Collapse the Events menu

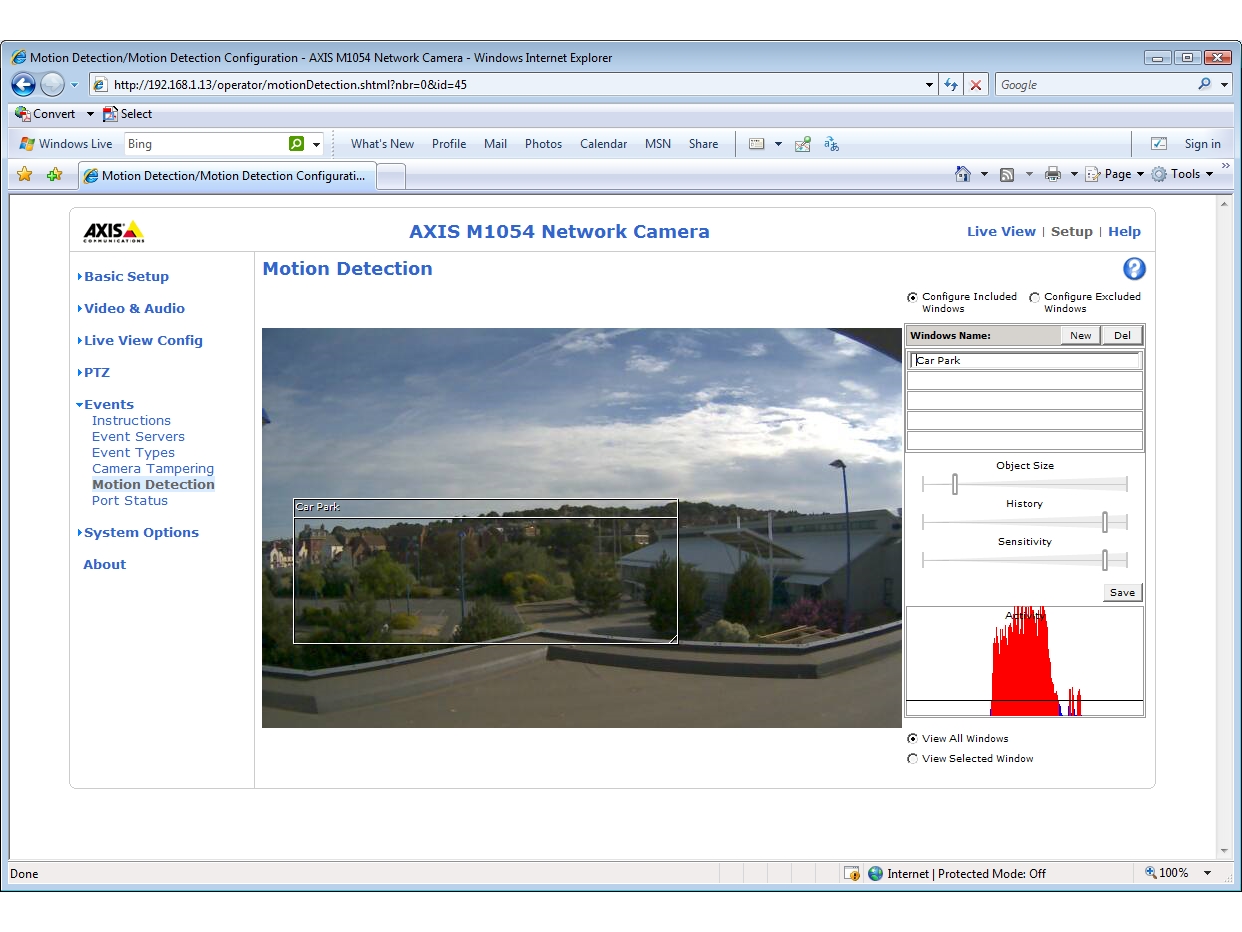pos(108,405)
